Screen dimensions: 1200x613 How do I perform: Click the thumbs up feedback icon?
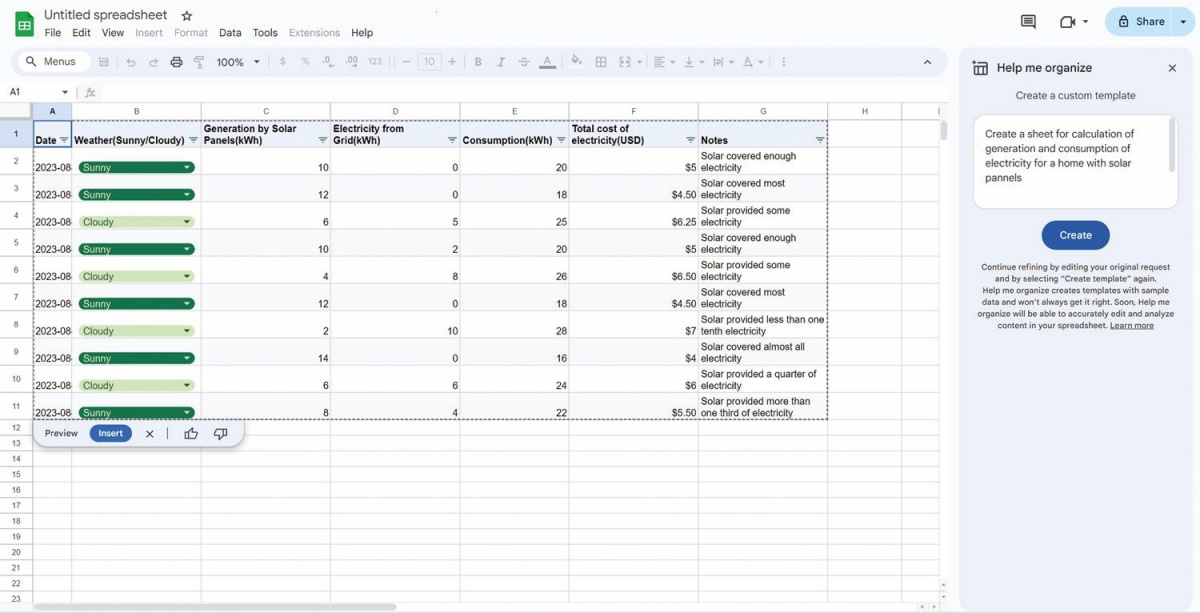pyautogui.click(x=191, y=434)
